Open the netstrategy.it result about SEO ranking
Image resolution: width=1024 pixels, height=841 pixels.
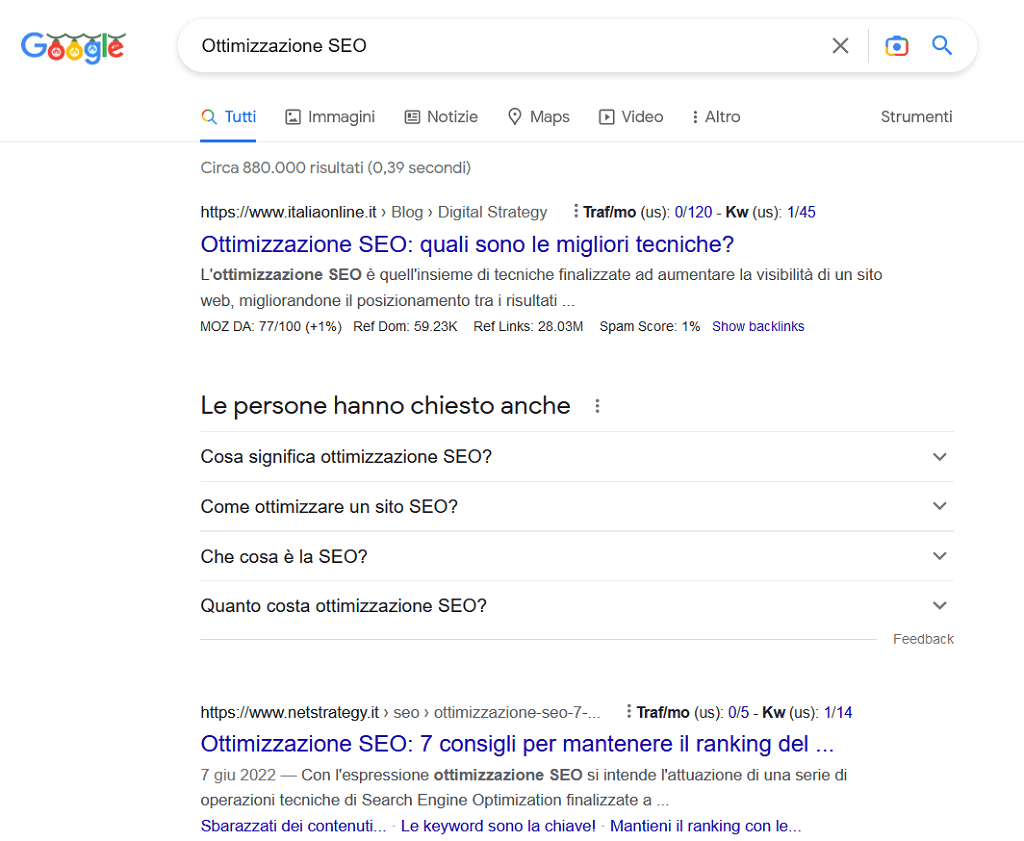pyautogui.click(x=518, y=744)
